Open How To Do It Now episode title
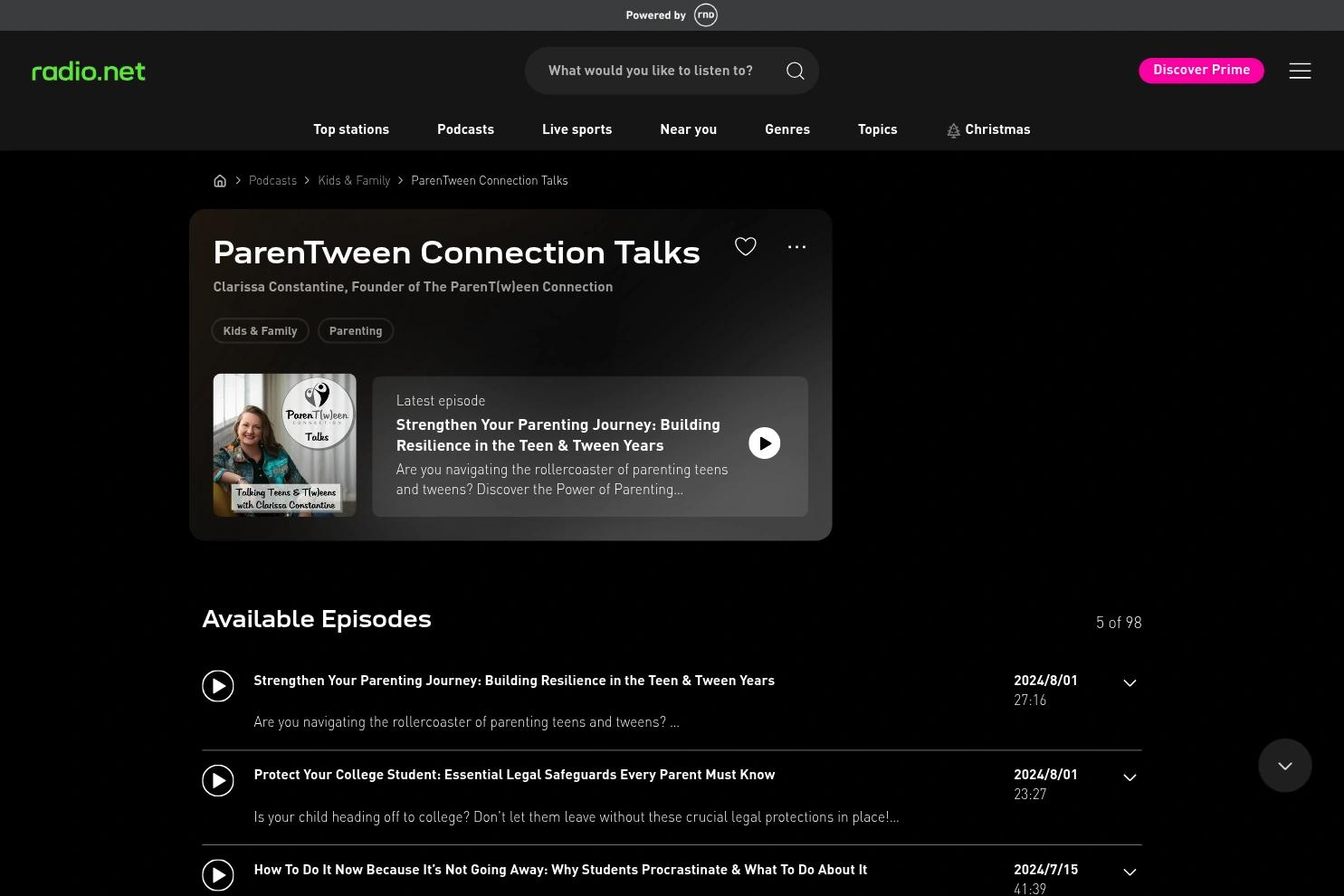This screenshot has height=896, width=1344. (560, 870)
